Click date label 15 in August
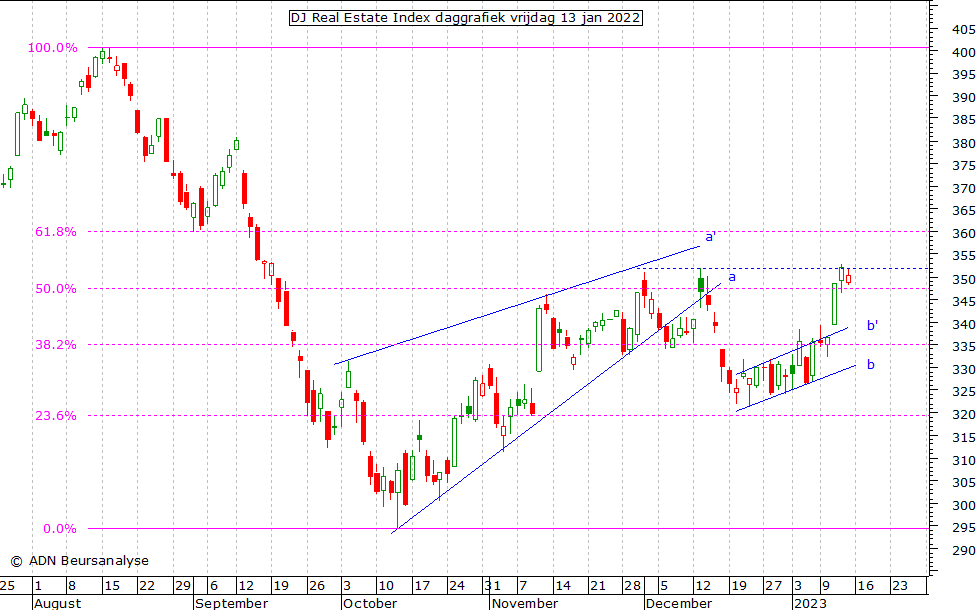 (112, 586)
